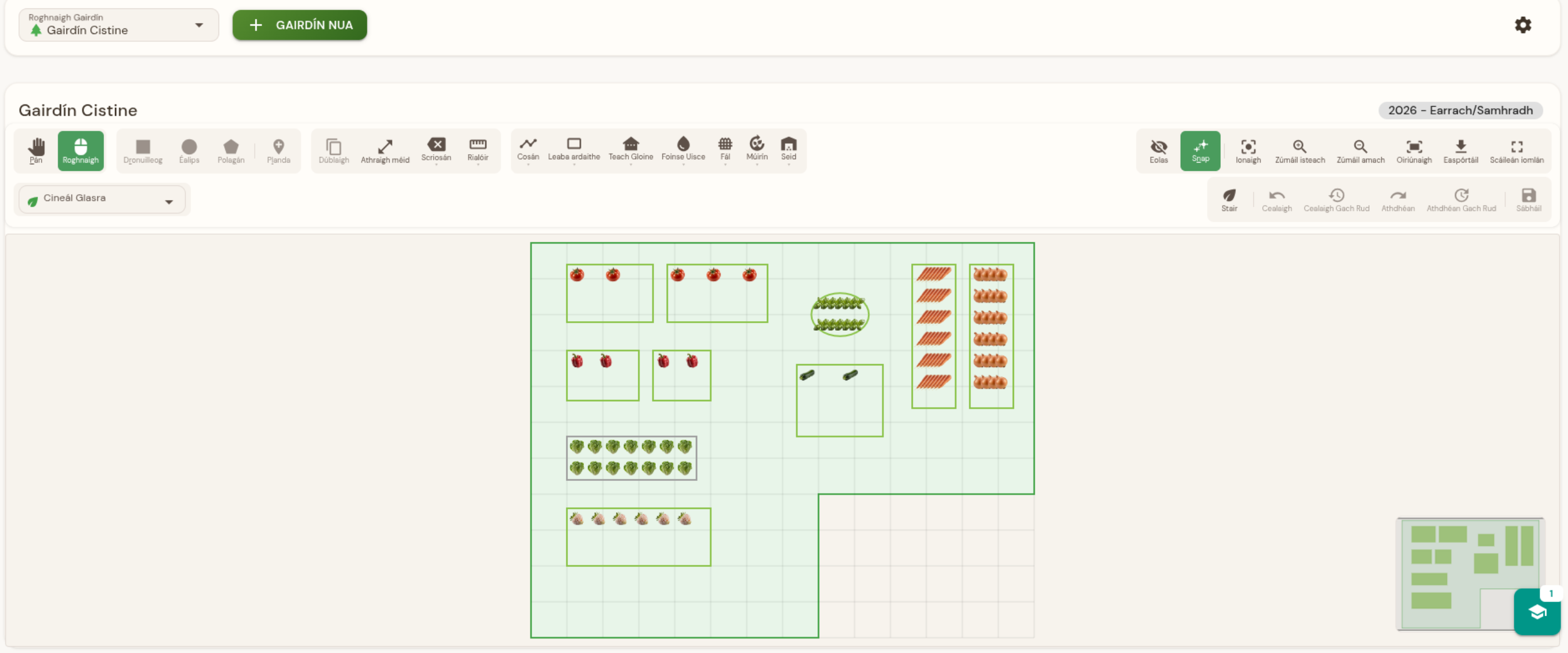Click Cealaigh Gach Rud undo all
This screenshot has width=1568, height=653.
1336,199
